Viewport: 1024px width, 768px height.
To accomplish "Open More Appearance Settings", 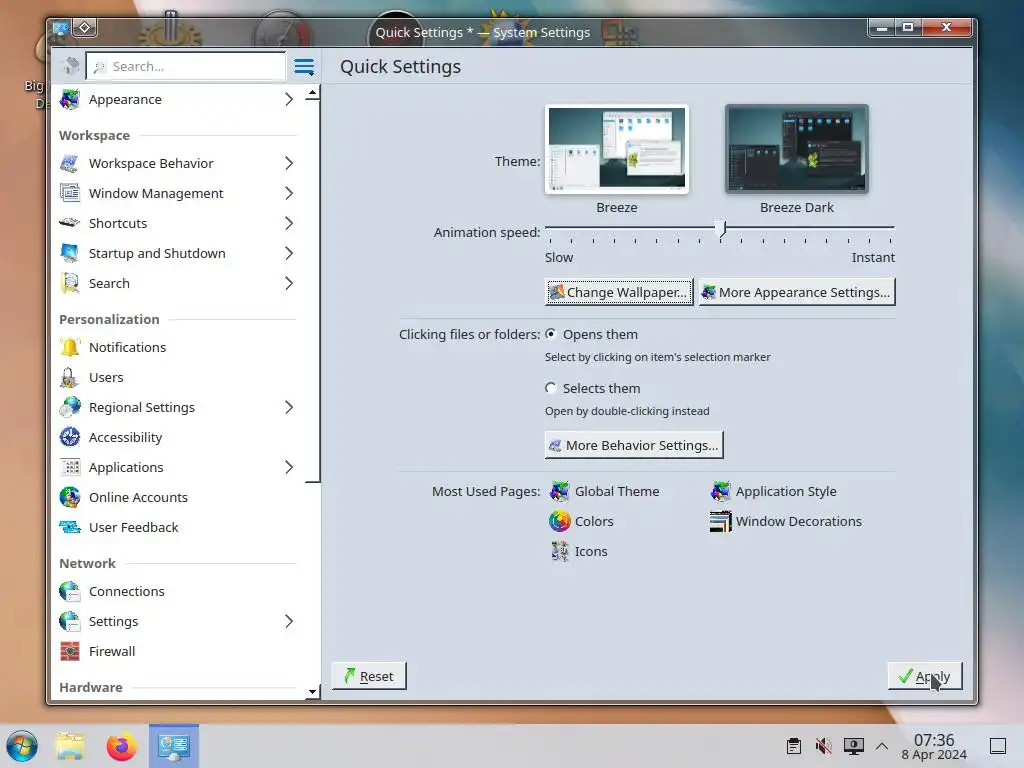I will click(x=797, y=292).
